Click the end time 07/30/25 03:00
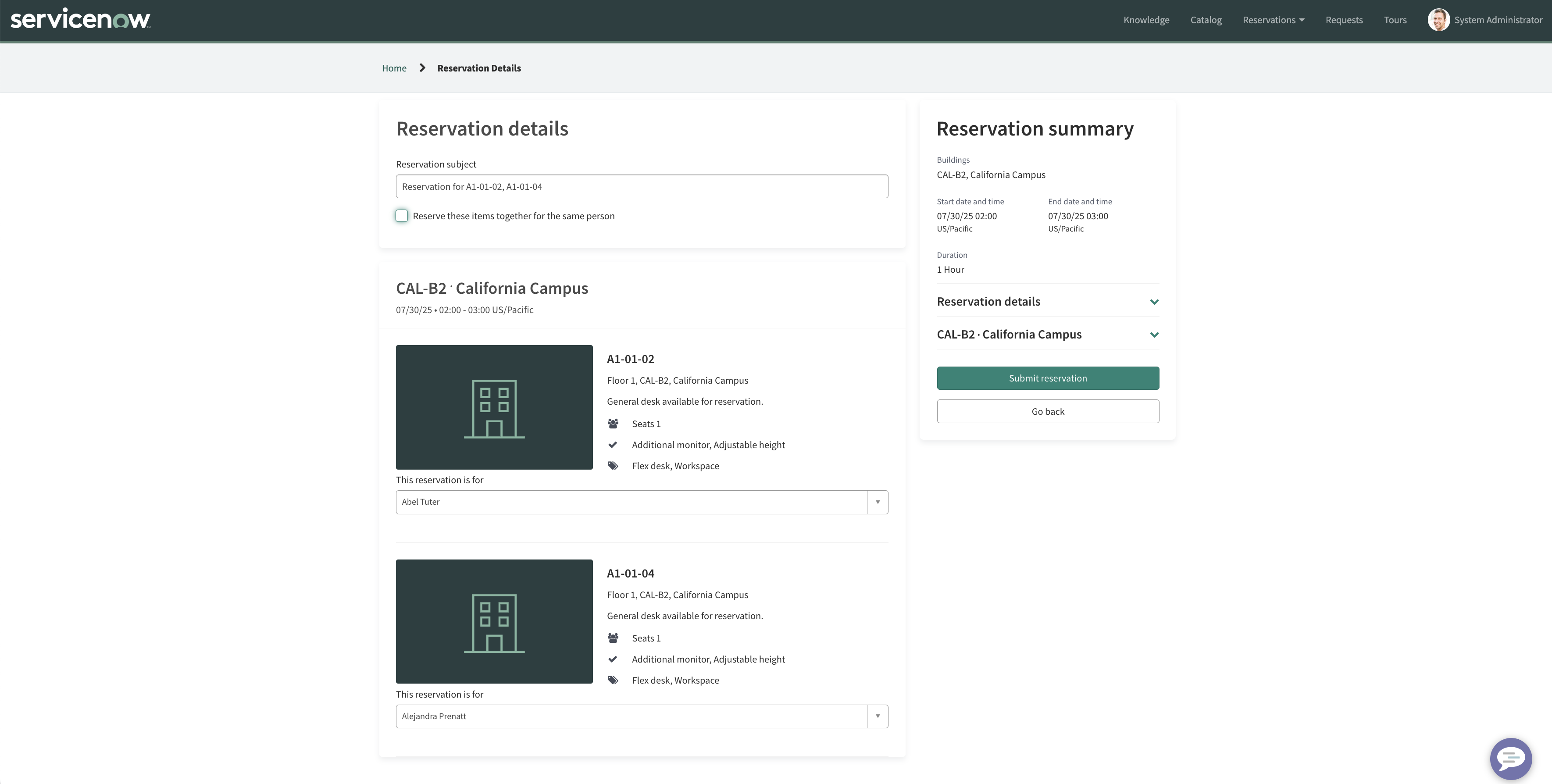Viewport: 1552px width, 784px height. tap(1078, 216)
